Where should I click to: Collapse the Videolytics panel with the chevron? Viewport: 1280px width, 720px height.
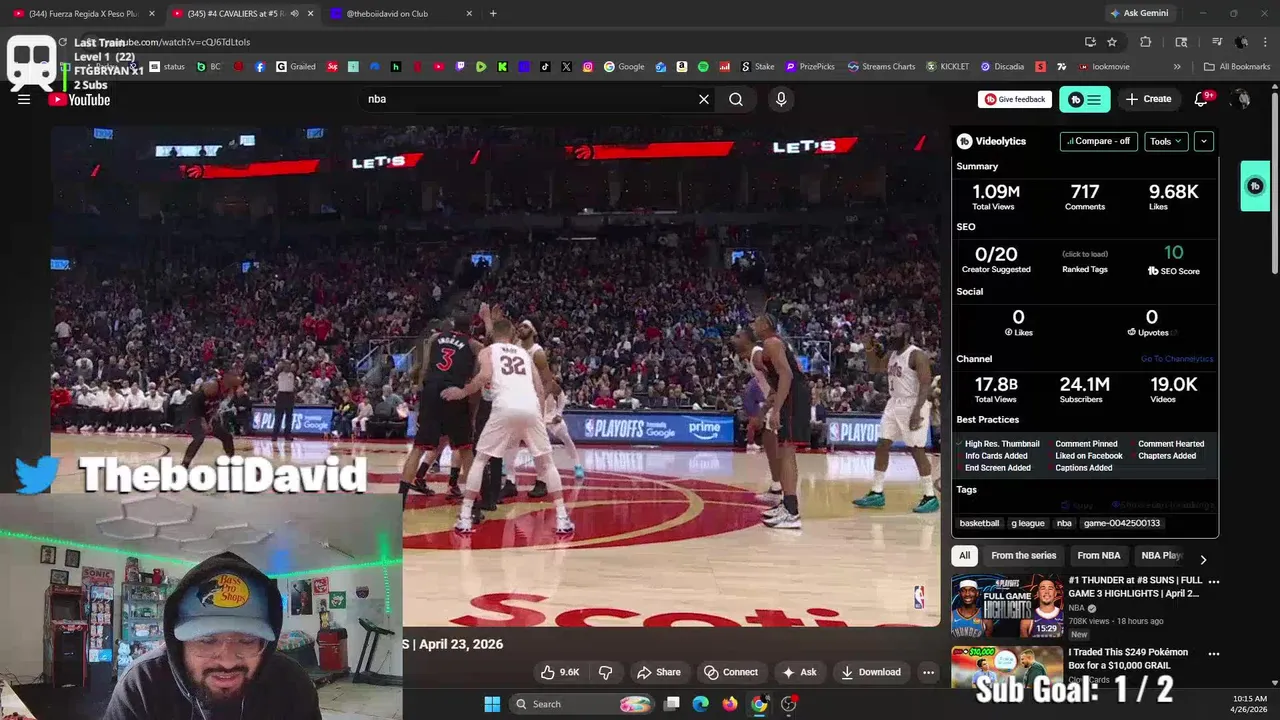point(1204,141)
